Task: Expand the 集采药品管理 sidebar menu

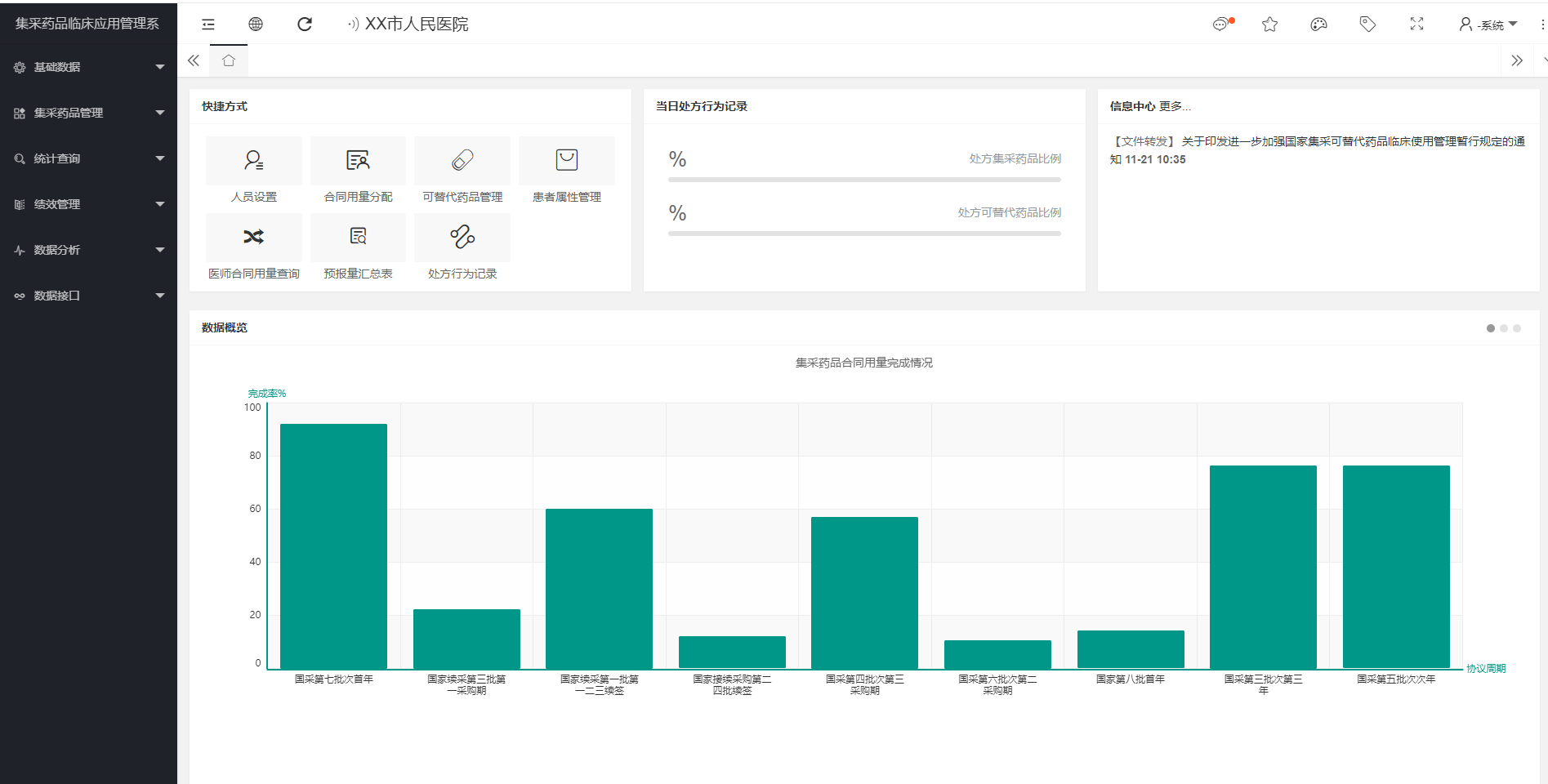Action: pos(88,113)
